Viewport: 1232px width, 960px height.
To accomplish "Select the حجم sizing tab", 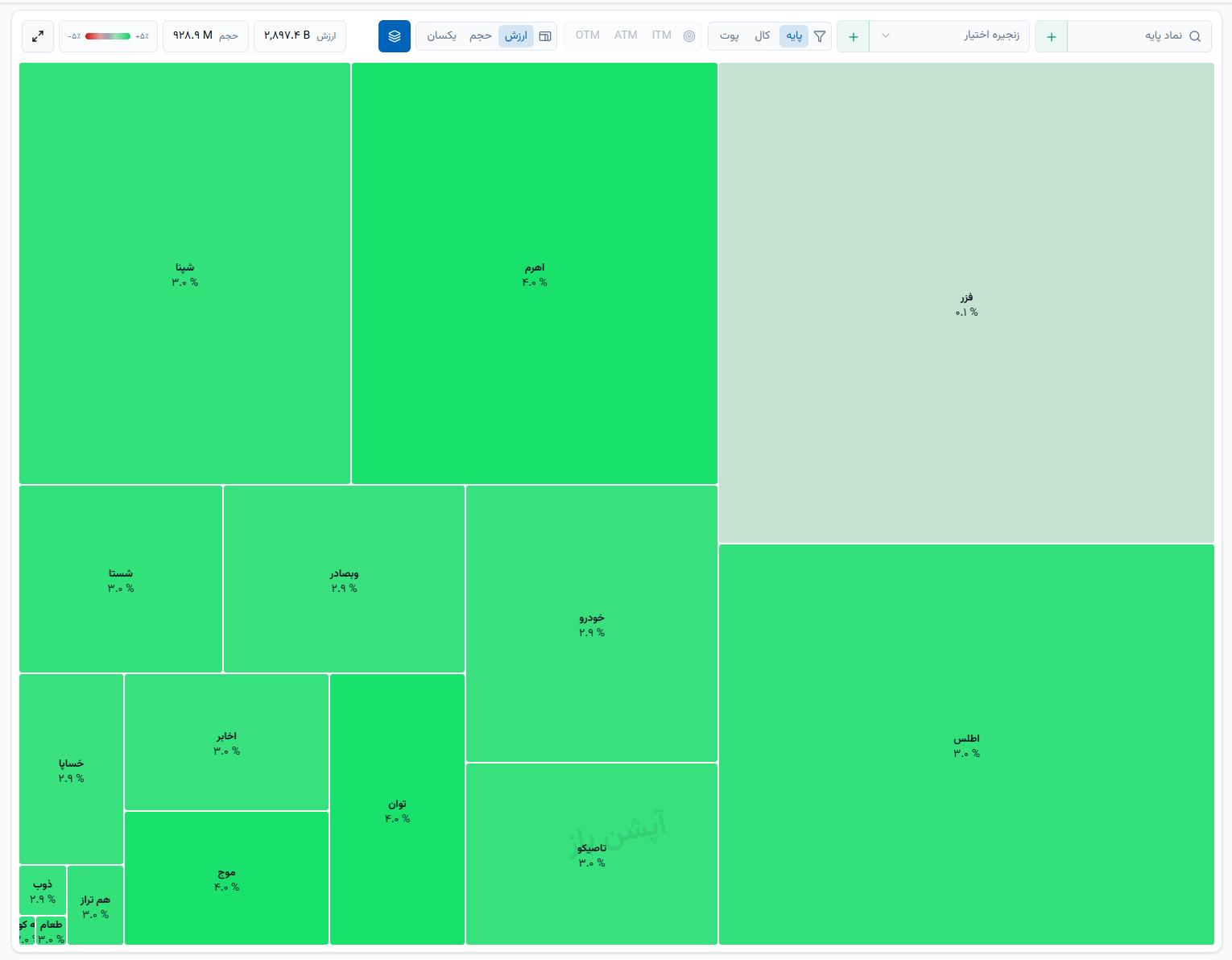I will [x=481, y=36].
